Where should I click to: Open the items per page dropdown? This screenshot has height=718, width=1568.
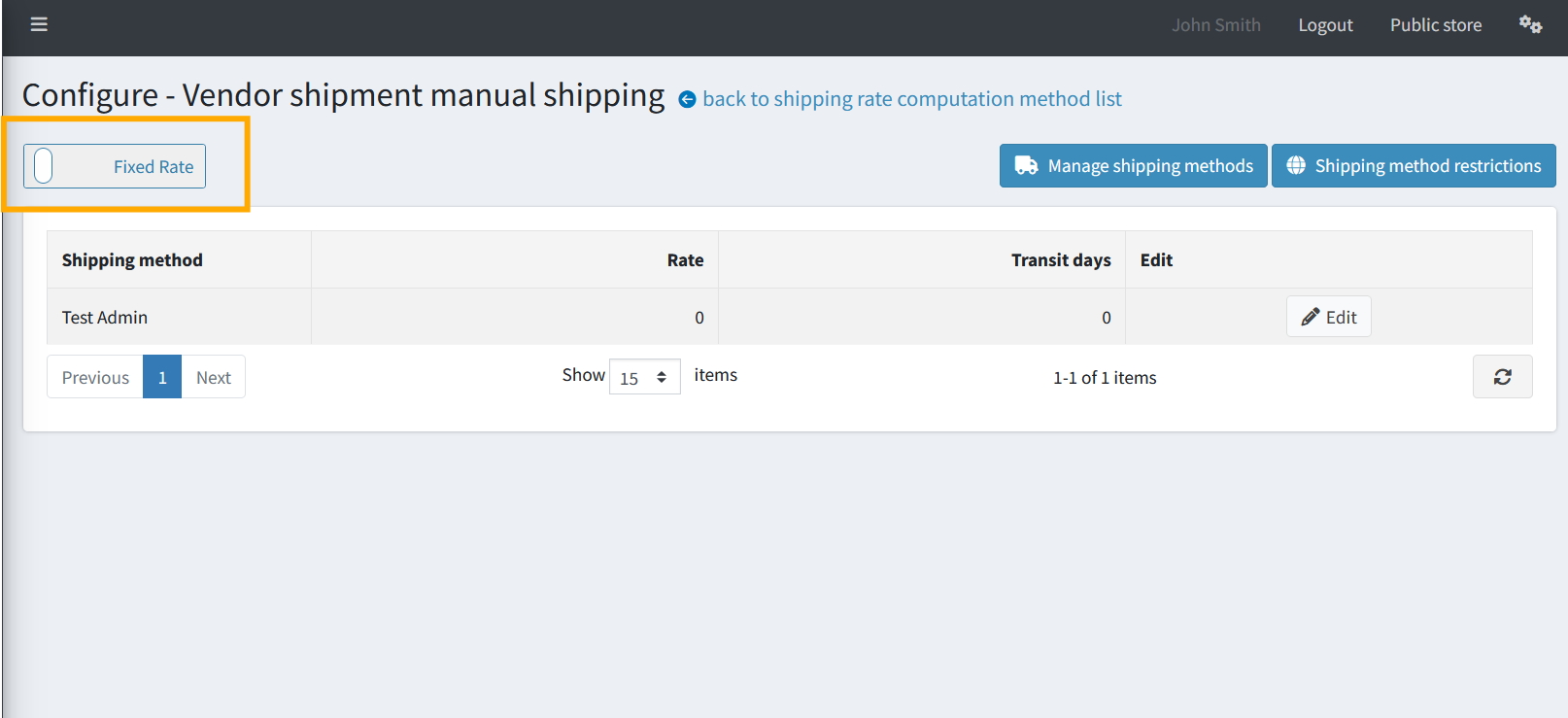[644, 377]
